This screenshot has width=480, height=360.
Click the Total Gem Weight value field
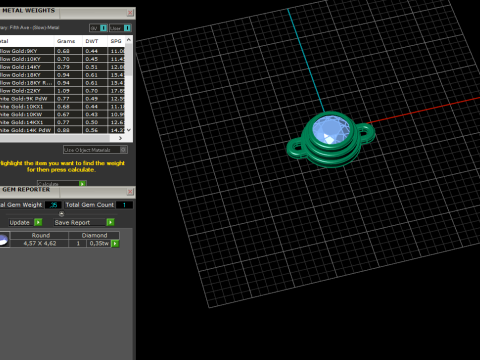(x=53, y=205)
